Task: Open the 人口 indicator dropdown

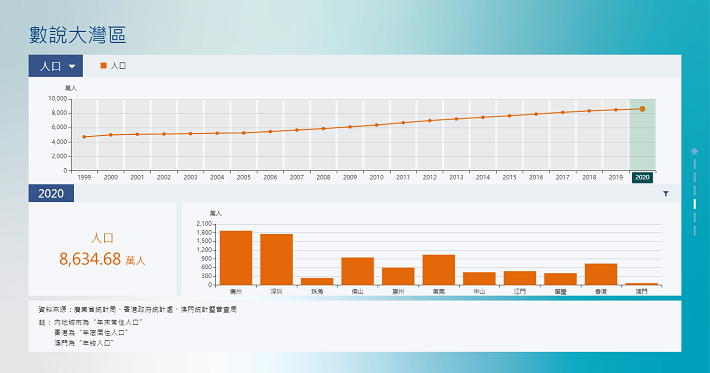Action: click(x=56, y=66)
